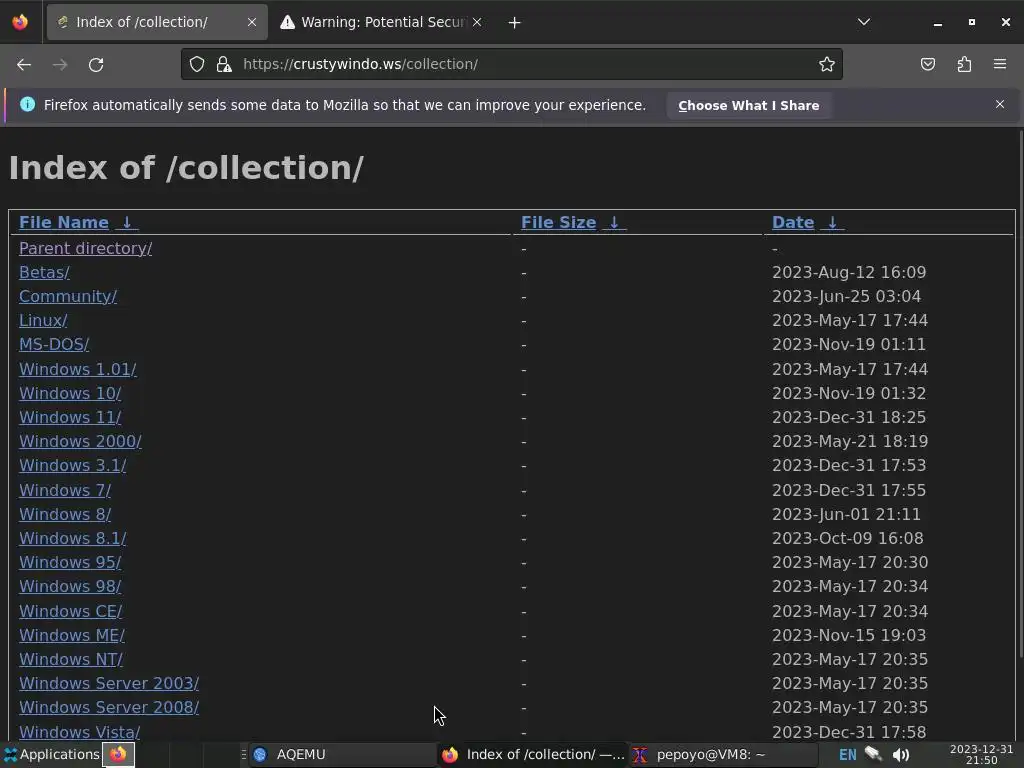Click the page vertical scrollbar
This screenshot has height=768, width=1024.
point(1021,393)
